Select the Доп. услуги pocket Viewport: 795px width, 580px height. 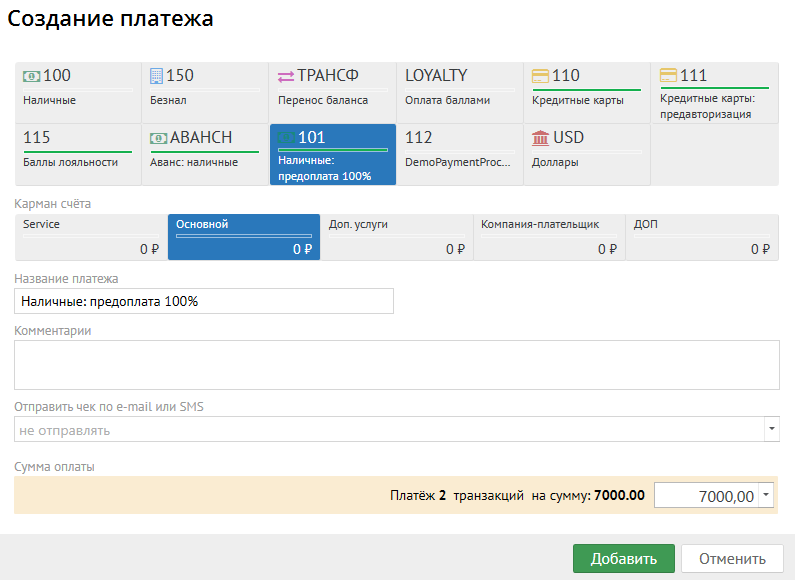point(396,237)
